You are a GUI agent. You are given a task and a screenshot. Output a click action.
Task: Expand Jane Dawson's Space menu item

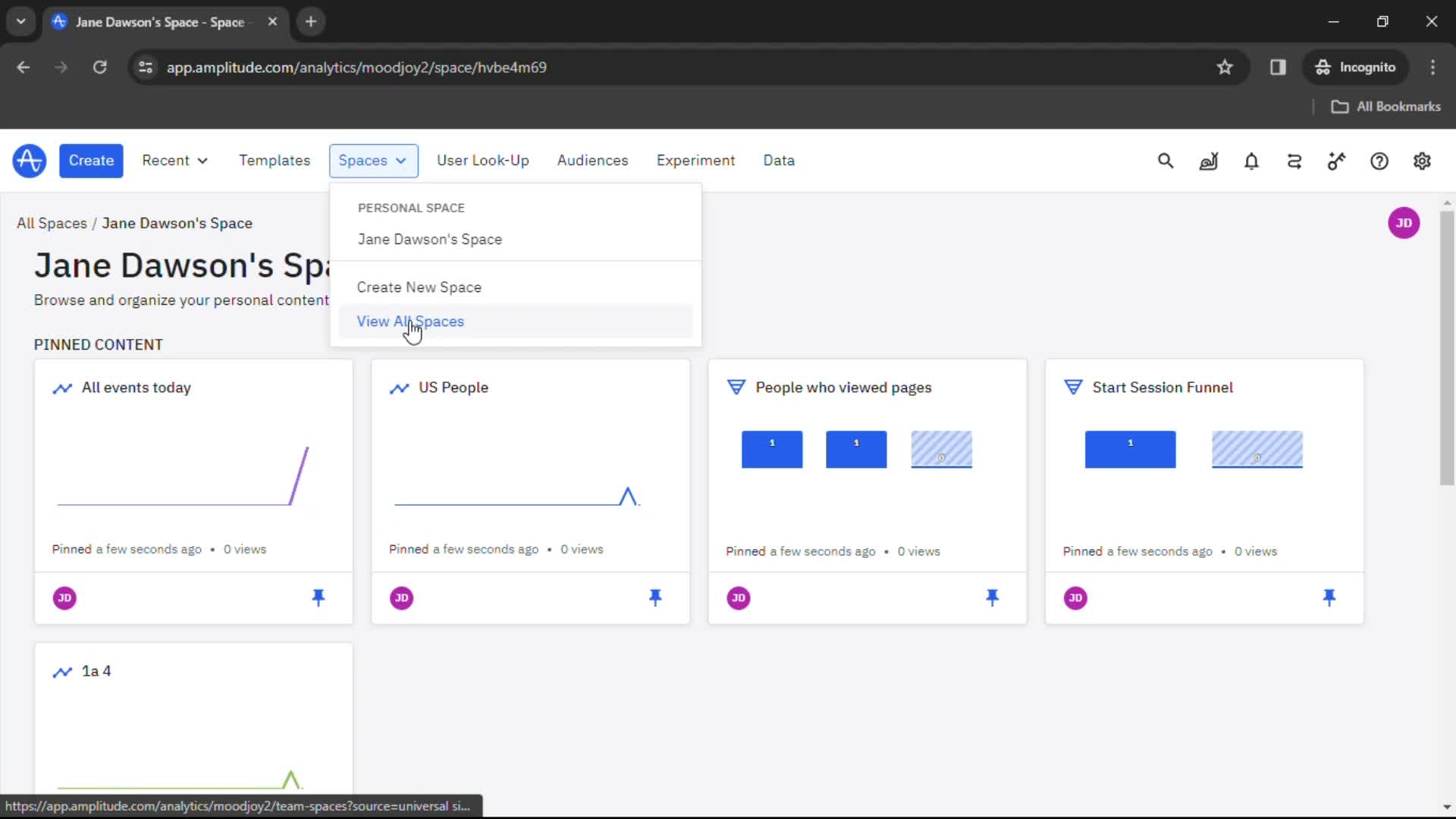[430, 239]
